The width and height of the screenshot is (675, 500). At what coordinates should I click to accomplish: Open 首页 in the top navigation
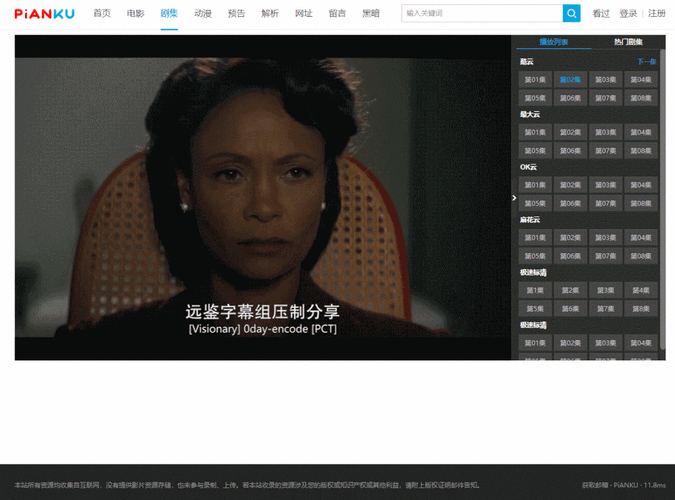pos(102,13)
